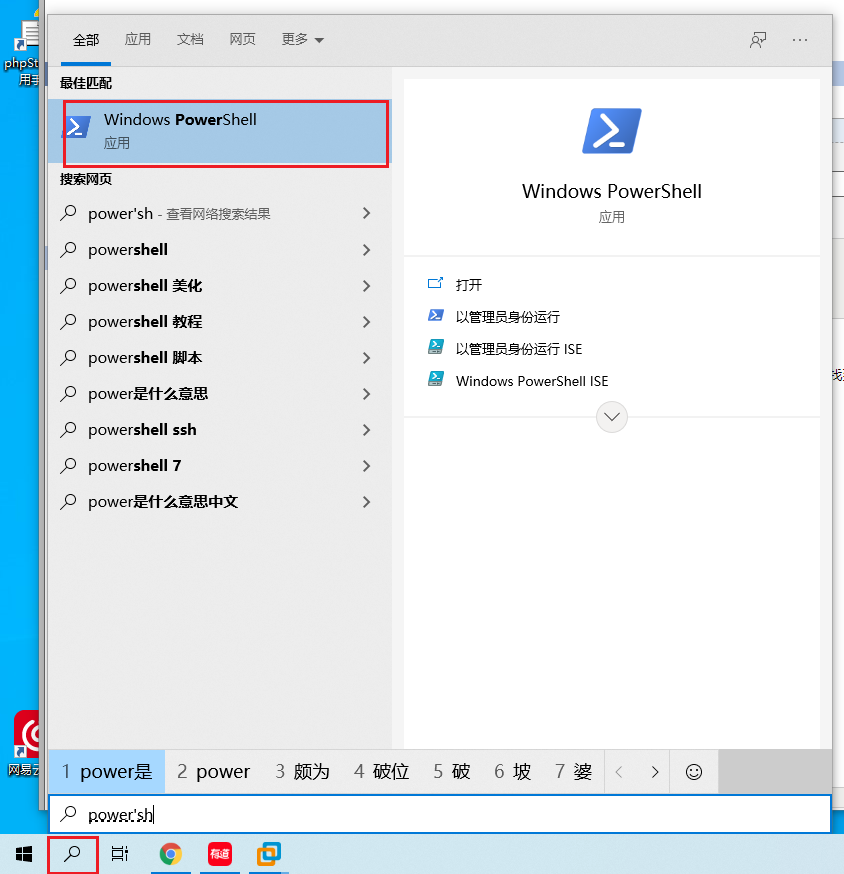Expand arrow next to powershell suggestion
Screen dimensions: 844x874
[366, 250]
